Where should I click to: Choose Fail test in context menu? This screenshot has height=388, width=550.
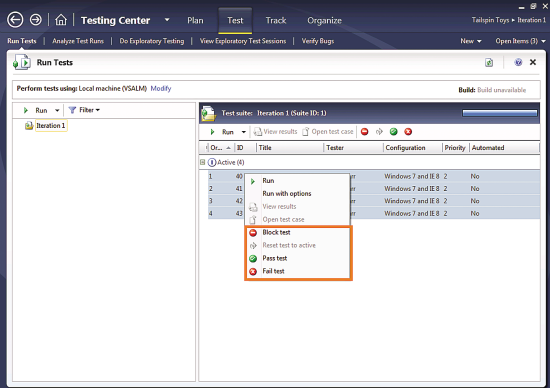coord(298,271)
